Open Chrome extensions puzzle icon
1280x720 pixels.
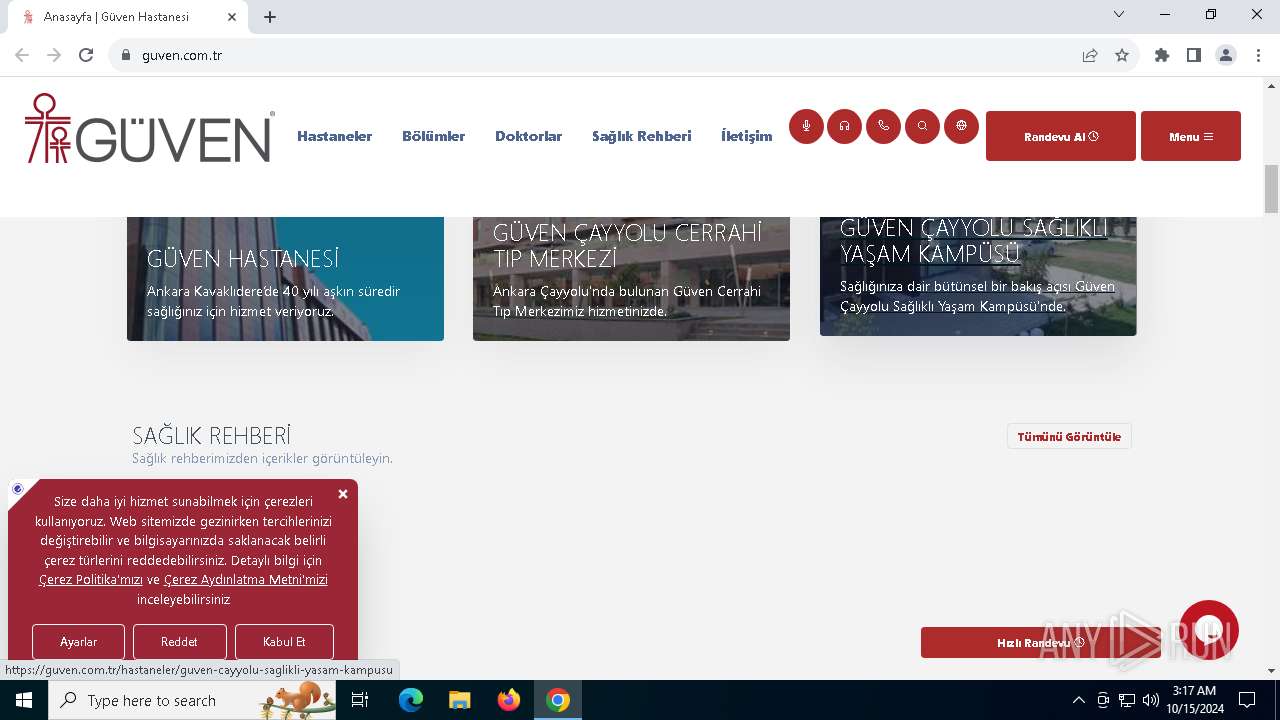point(1162,55)
